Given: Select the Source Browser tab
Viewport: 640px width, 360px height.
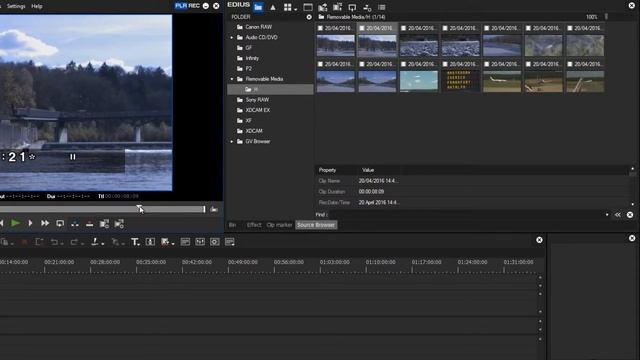Looking at the screenshot, I should [316, 225].
